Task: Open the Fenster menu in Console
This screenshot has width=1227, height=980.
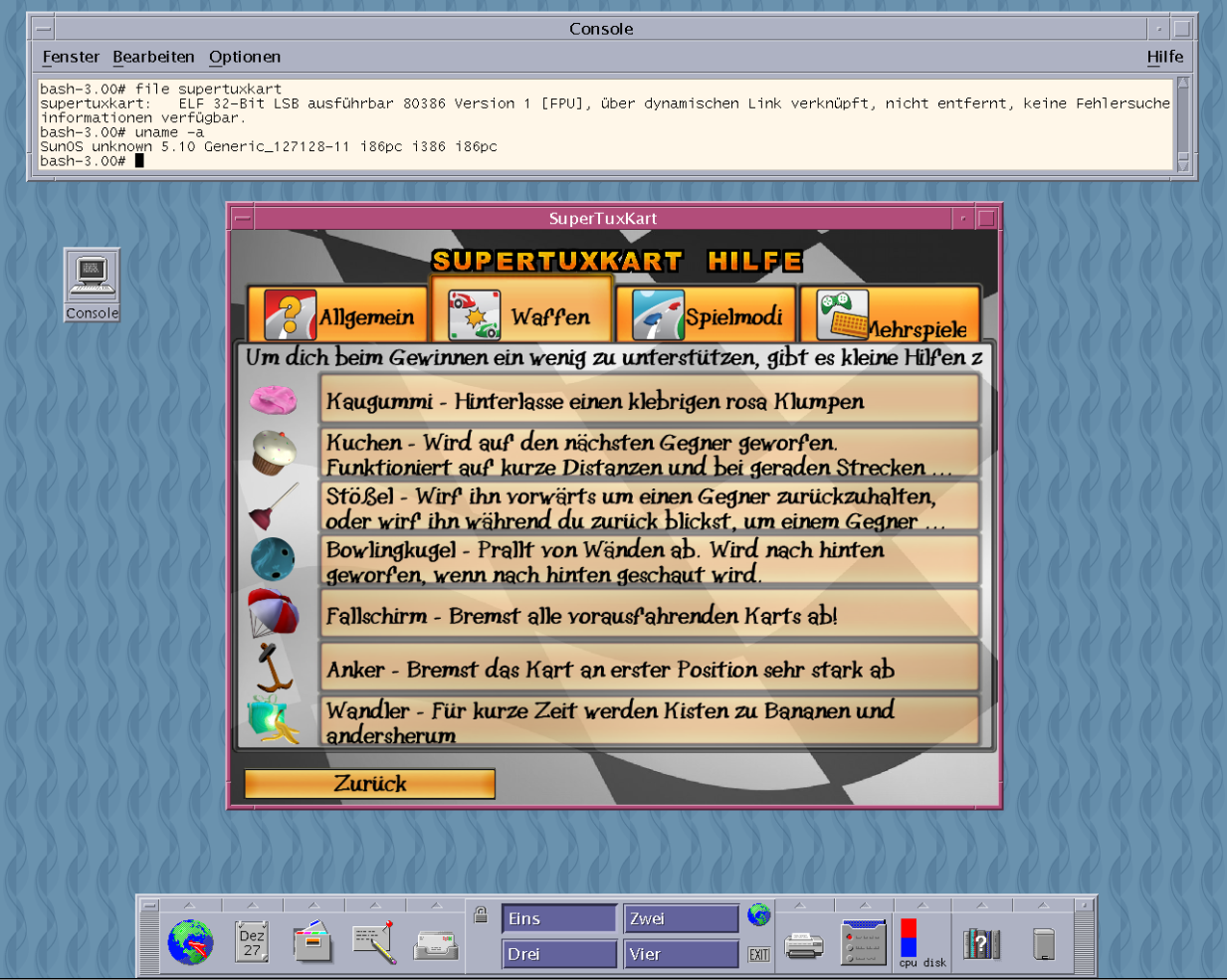Action: tap(71, 57)
